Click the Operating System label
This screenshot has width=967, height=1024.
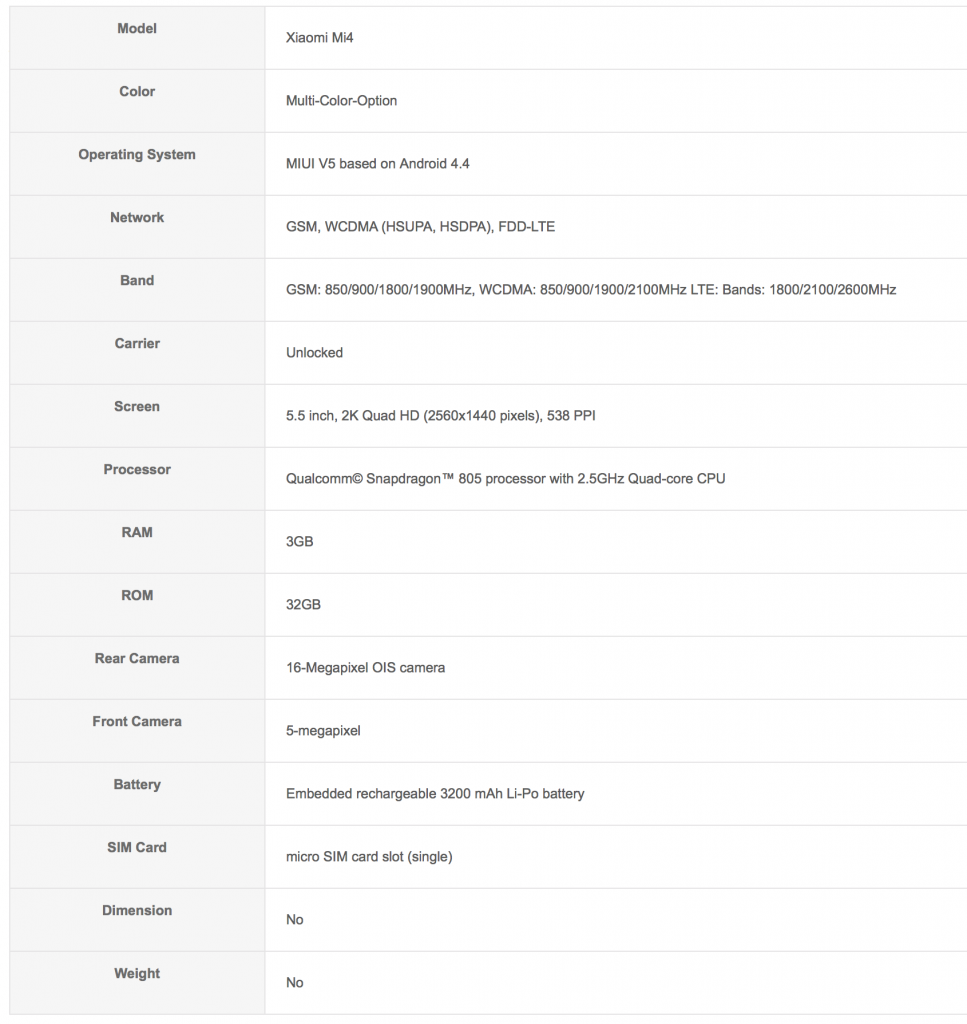click(137, 155)
